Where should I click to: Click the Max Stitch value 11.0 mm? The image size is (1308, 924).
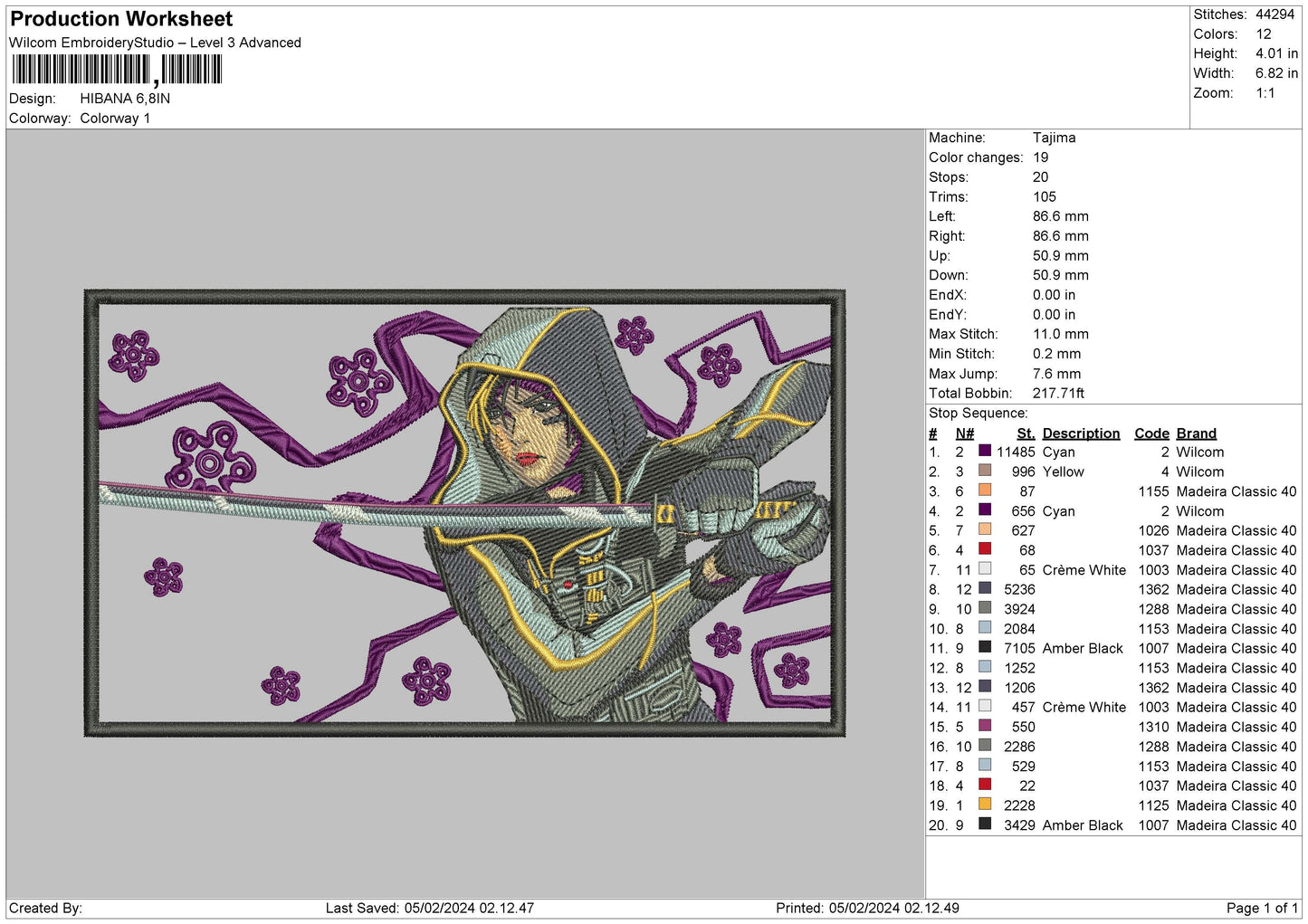[1061, 334]
